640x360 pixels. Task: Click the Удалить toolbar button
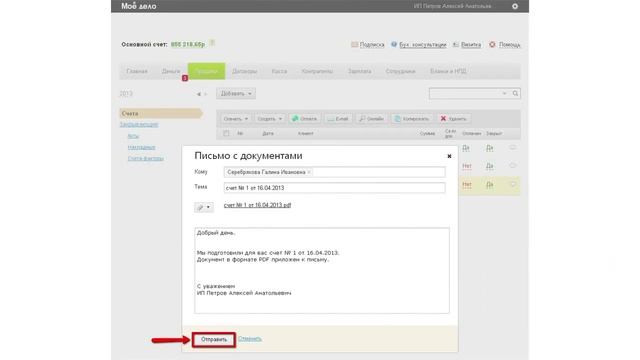(x=453, y=119)
